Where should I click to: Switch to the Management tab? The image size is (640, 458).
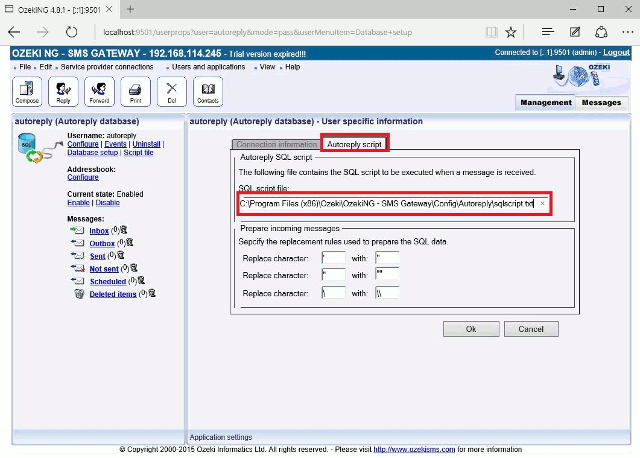click(x=546, y=102)
